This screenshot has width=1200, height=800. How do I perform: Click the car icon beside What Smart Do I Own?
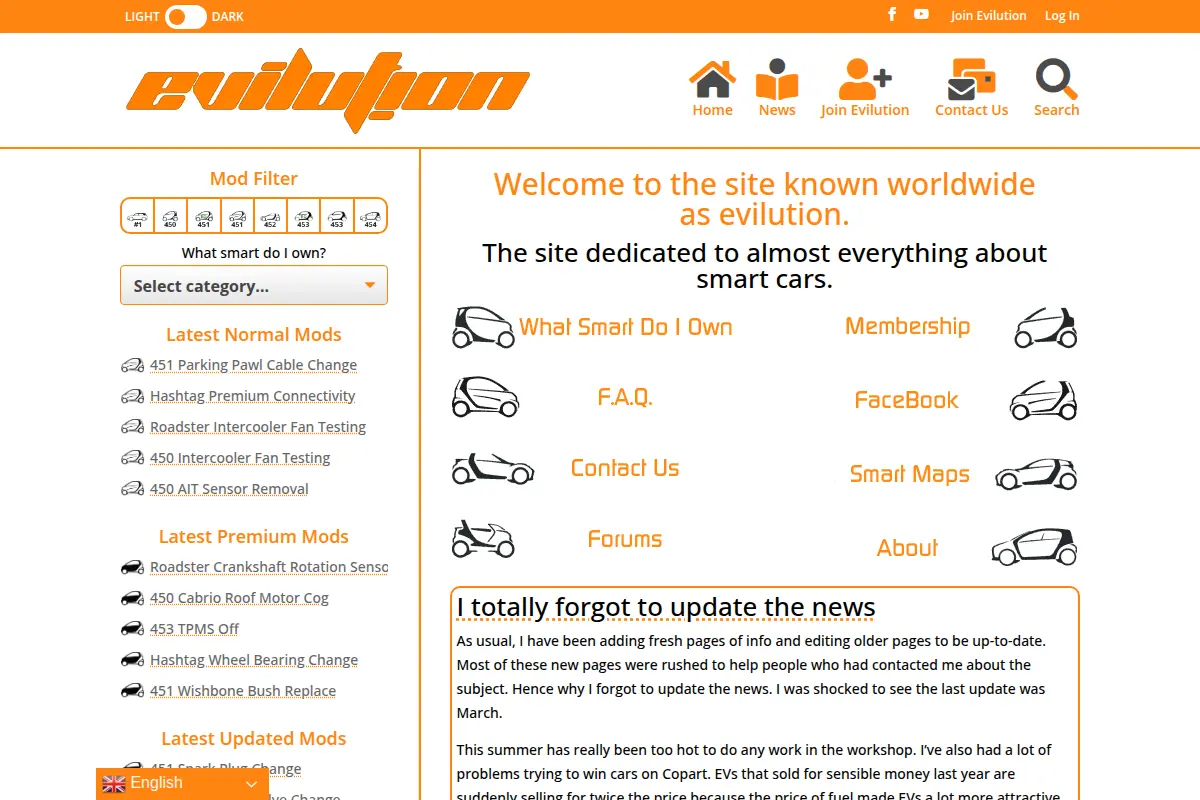(x=484, y=327)
